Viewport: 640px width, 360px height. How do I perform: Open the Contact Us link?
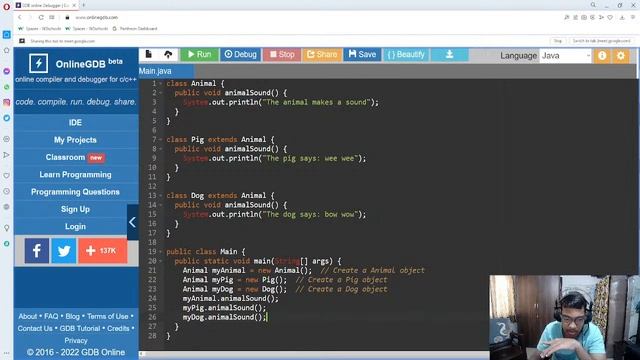(35, 329)
